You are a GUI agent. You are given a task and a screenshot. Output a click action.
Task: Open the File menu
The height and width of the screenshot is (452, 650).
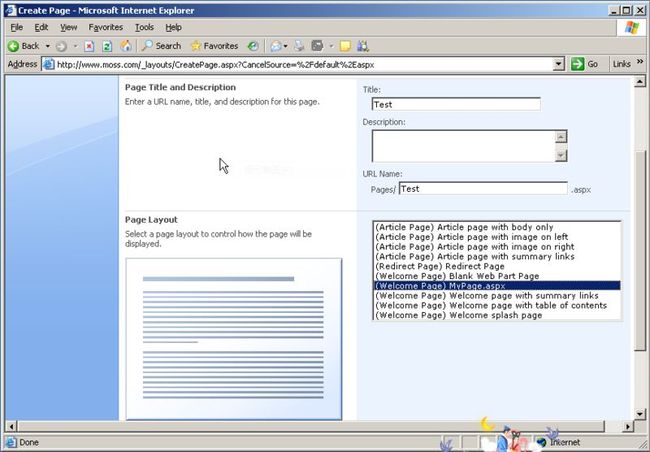(x=17, y=27)
